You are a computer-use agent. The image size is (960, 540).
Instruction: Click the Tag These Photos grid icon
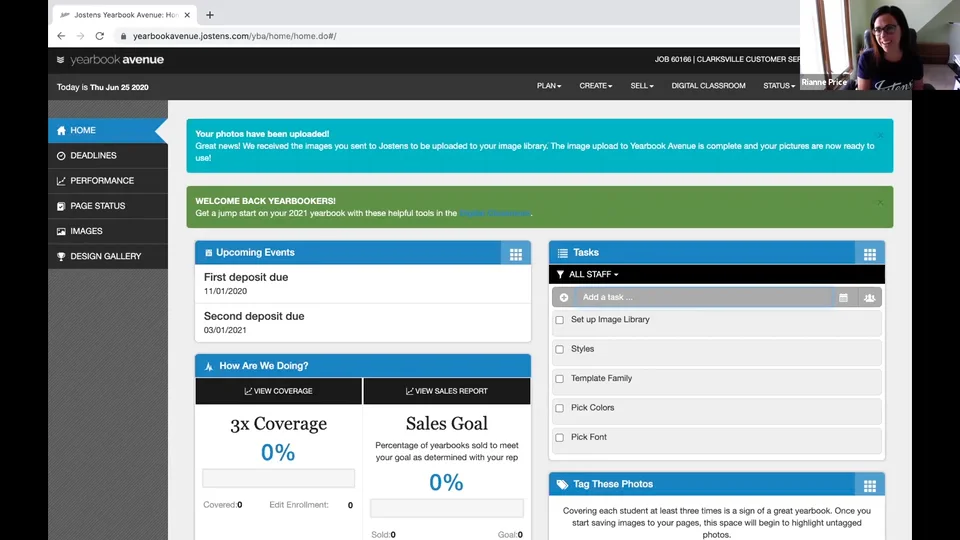tap(869, 486)
